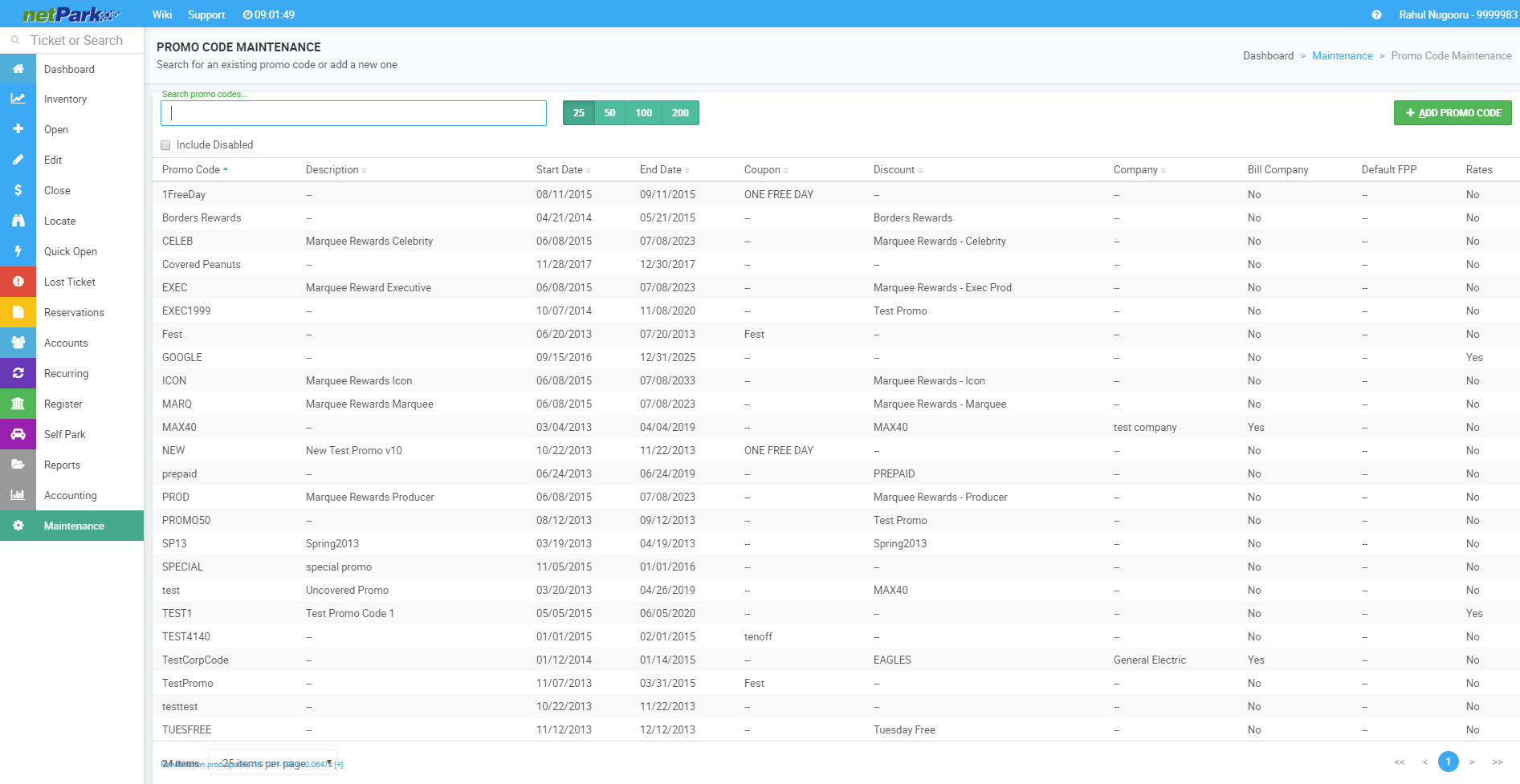Click the General Electric company cell

[1149, 660]
